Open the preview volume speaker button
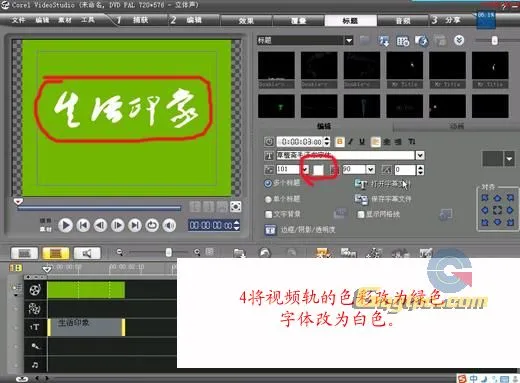This screenshot has height=383, width=520. click(x=169, y=226)
